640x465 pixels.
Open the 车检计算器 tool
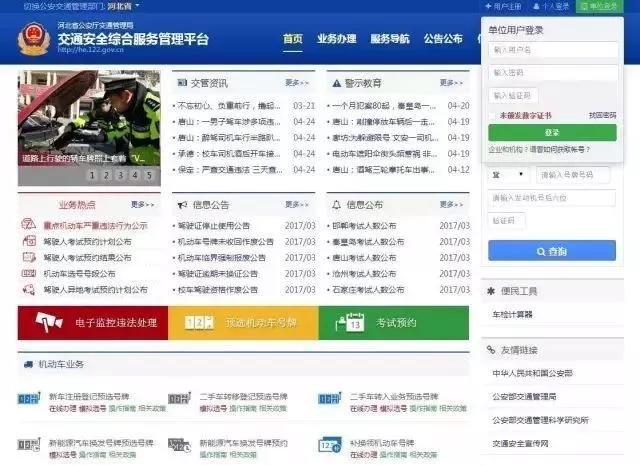tap(512, 314)
